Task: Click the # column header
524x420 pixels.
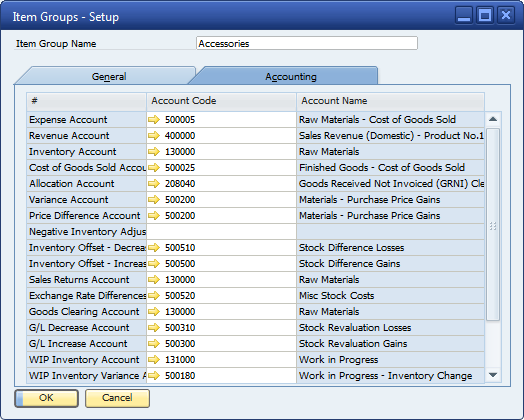Action: tap(86, 101)
